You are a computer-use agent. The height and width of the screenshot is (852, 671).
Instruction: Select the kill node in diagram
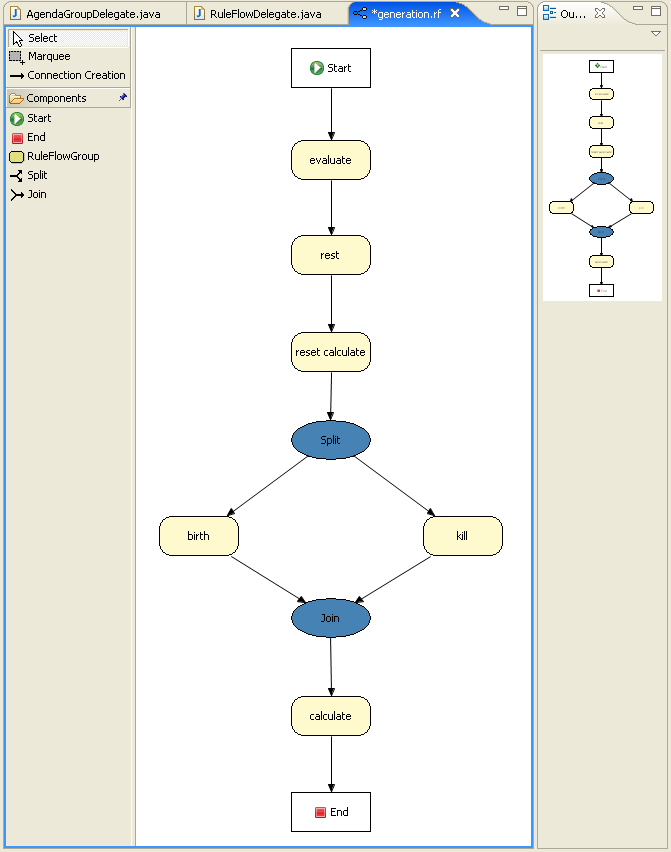tap(463, 536)
